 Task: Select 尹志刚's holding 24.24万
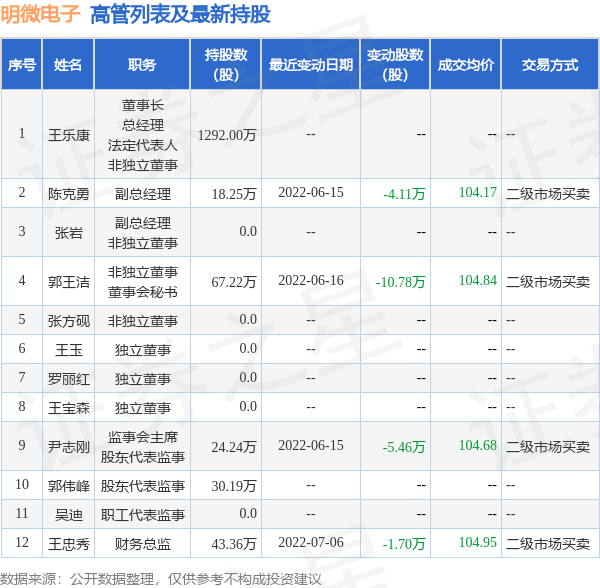point(234,447)
